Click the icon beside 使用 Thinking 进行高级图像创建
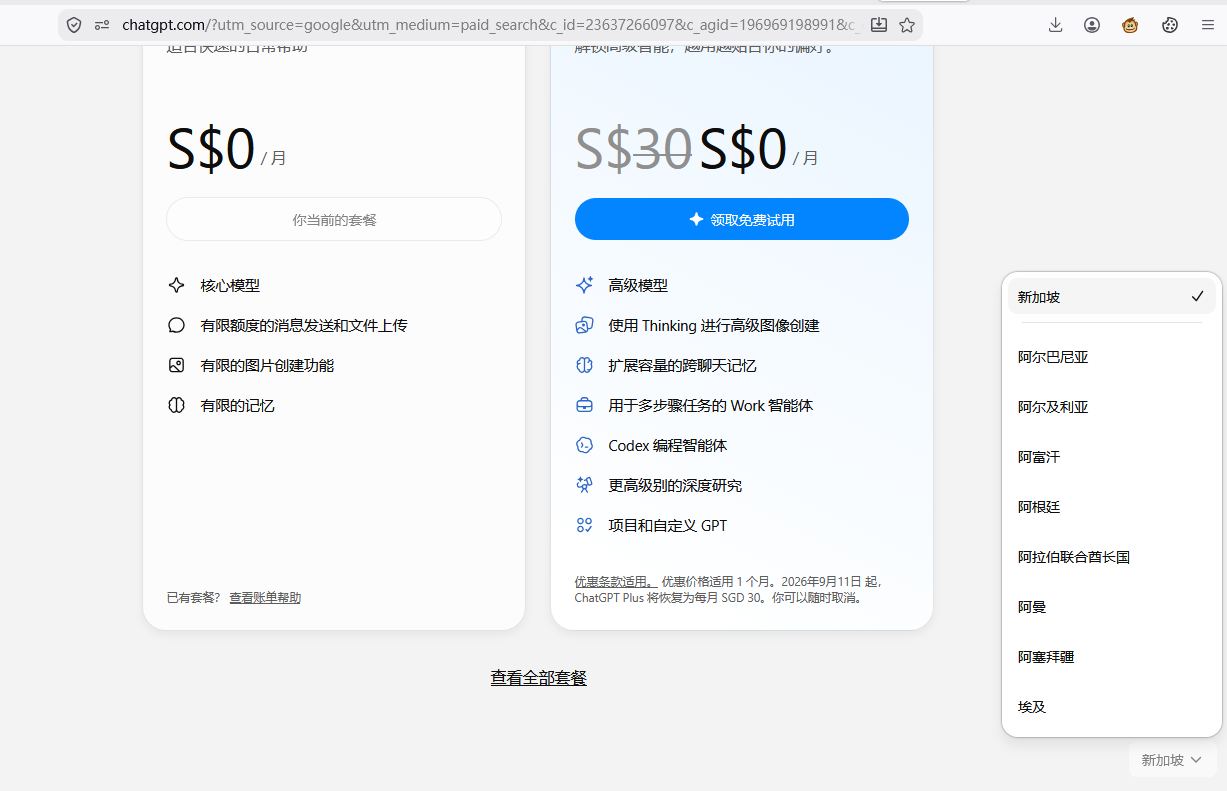Viewport: 1227px width, 791px height. 585,325
